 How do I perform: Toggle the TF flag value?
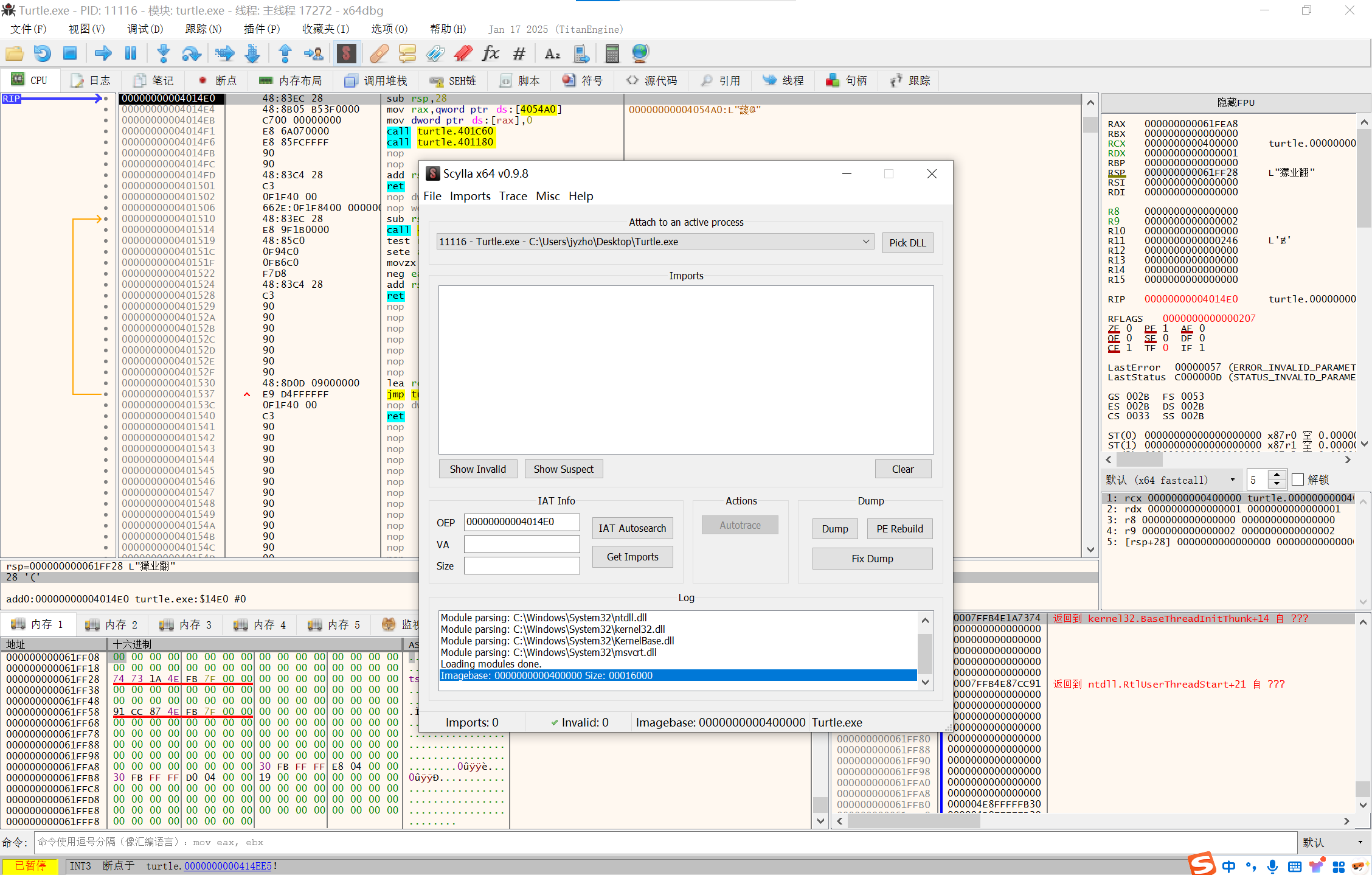point(1166,348)
